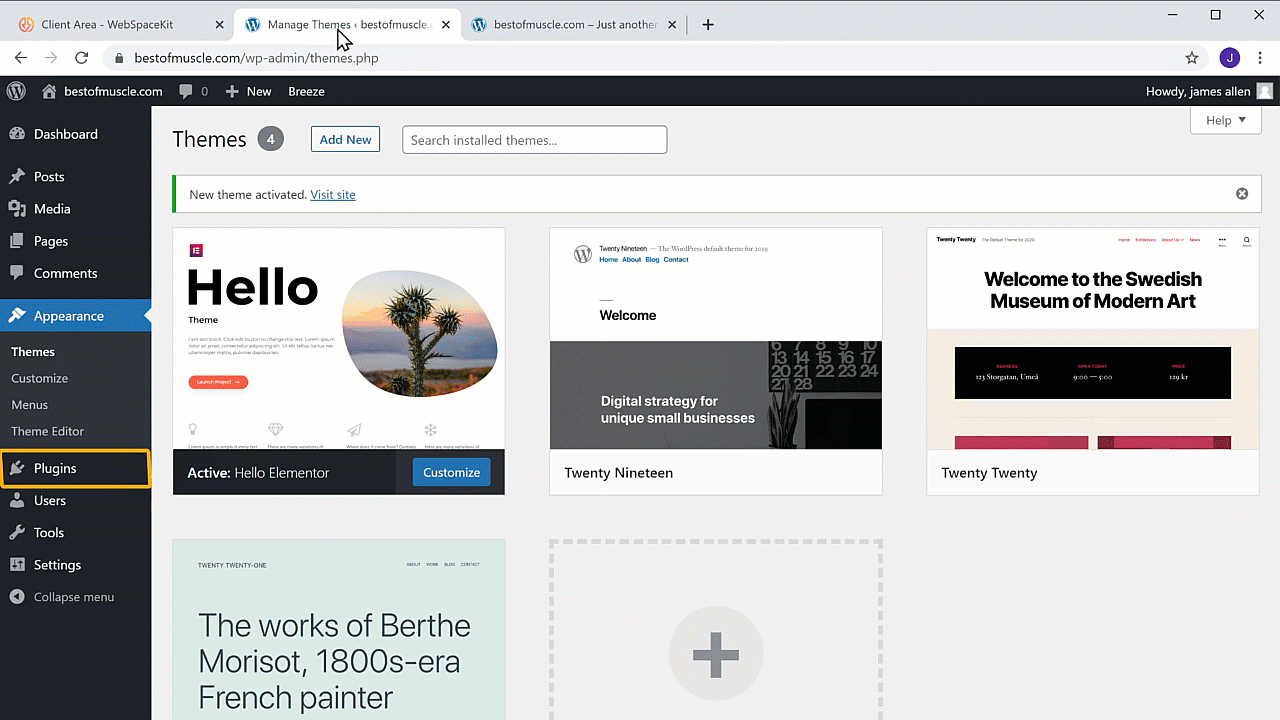The height and width of the screenshot is (720, 1280).
Task: Dismiss the New theme activated notice
Action: pyautogui.click(x=1242, y=194)
